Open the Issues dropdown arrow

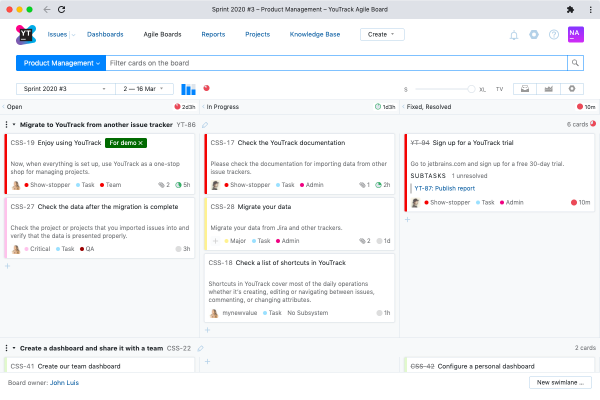(73, 35)
